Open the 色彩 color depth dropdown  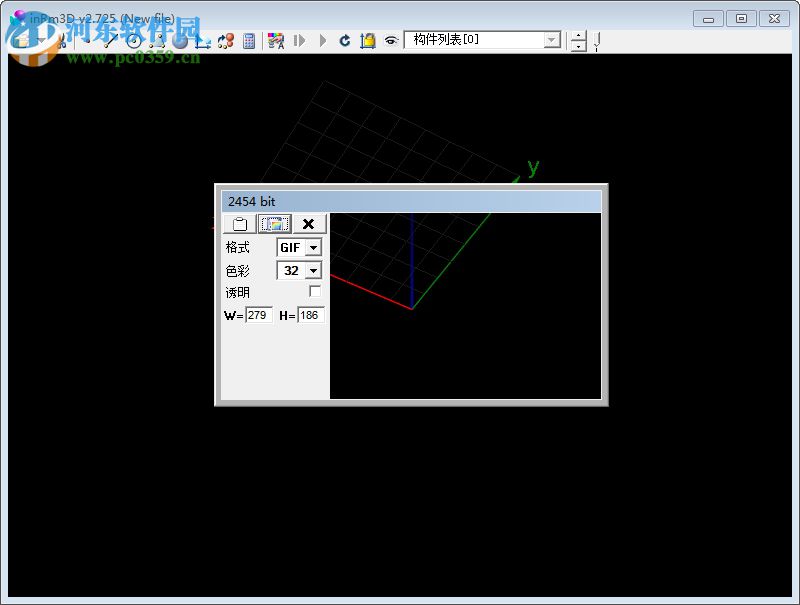[311, 270]
